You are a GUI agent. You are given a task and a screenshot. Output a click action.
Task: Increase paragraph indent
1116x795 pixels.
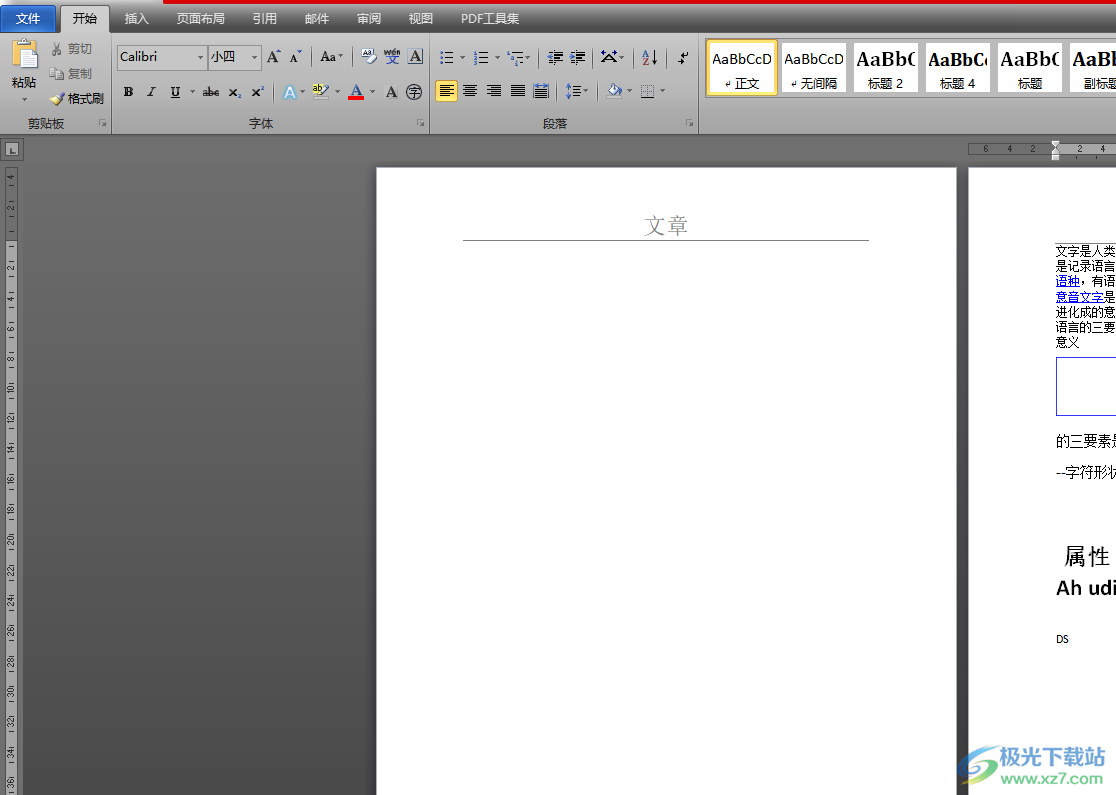(578, 57)
